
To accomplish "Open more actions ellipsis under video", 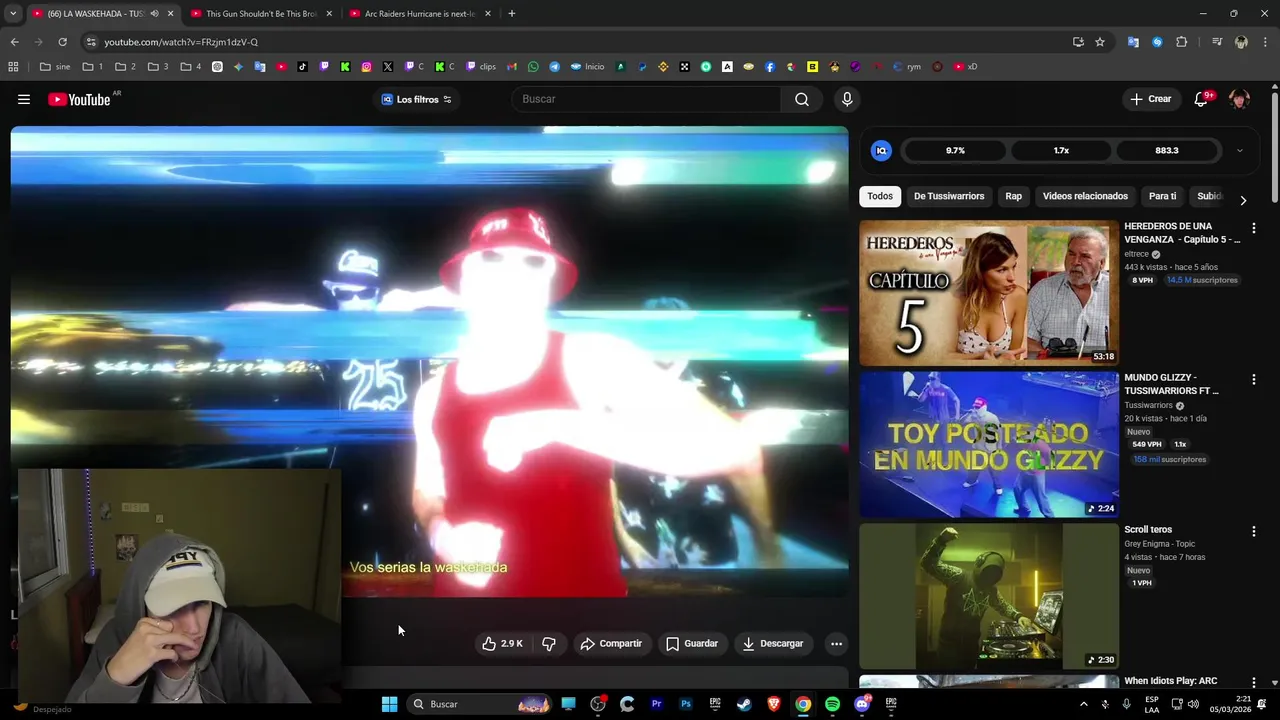I will tap(837, 643).
